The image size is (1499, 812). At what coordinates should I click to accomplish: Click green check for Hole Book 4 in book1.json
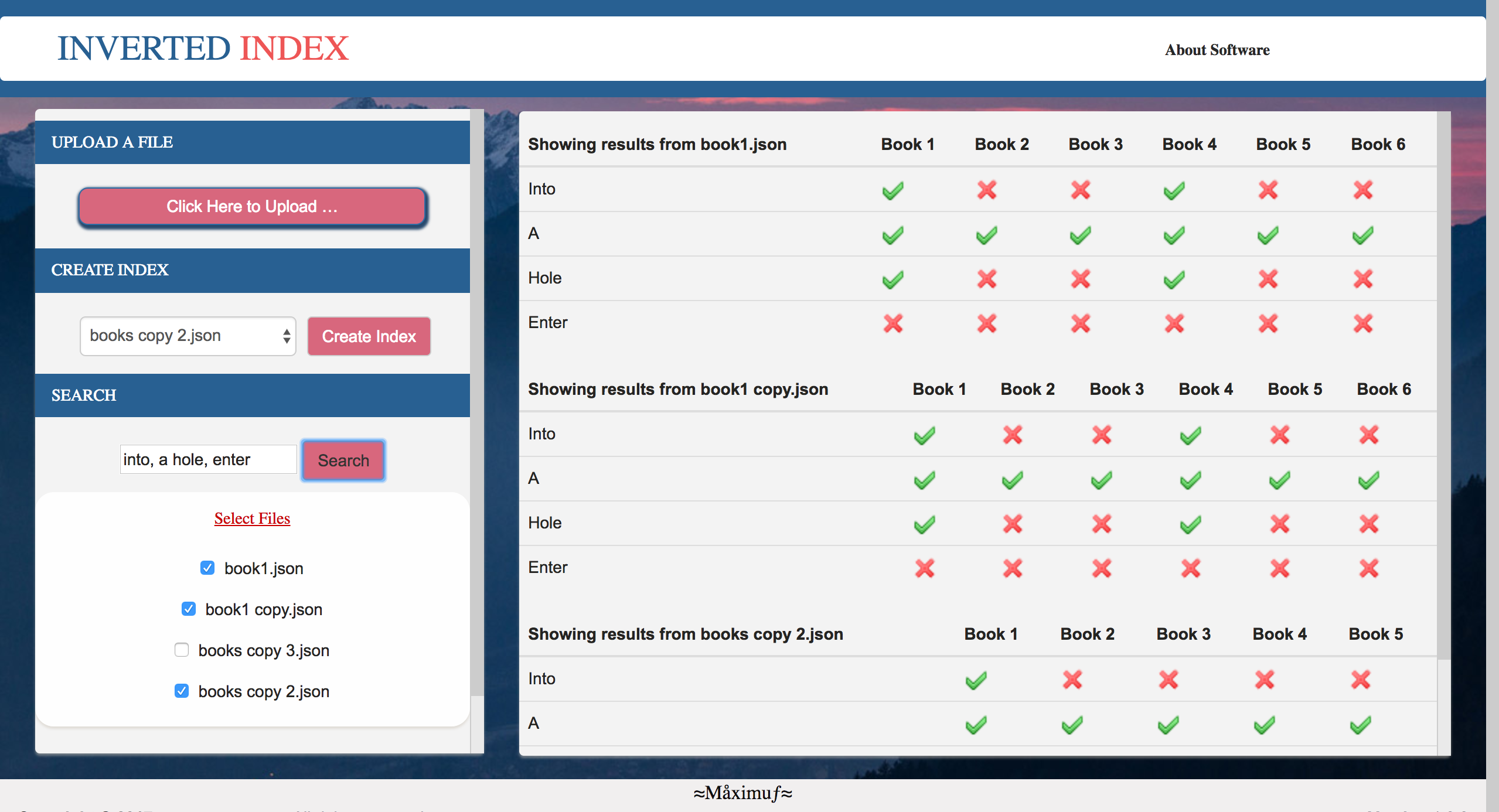coord(1174,279)
